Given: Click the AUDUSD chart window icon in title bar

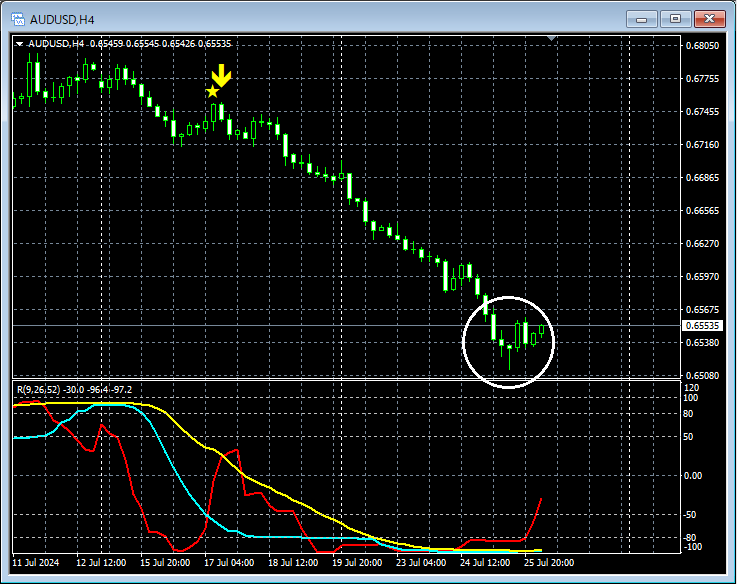Looking at the screenshot, I should [17, 18].
